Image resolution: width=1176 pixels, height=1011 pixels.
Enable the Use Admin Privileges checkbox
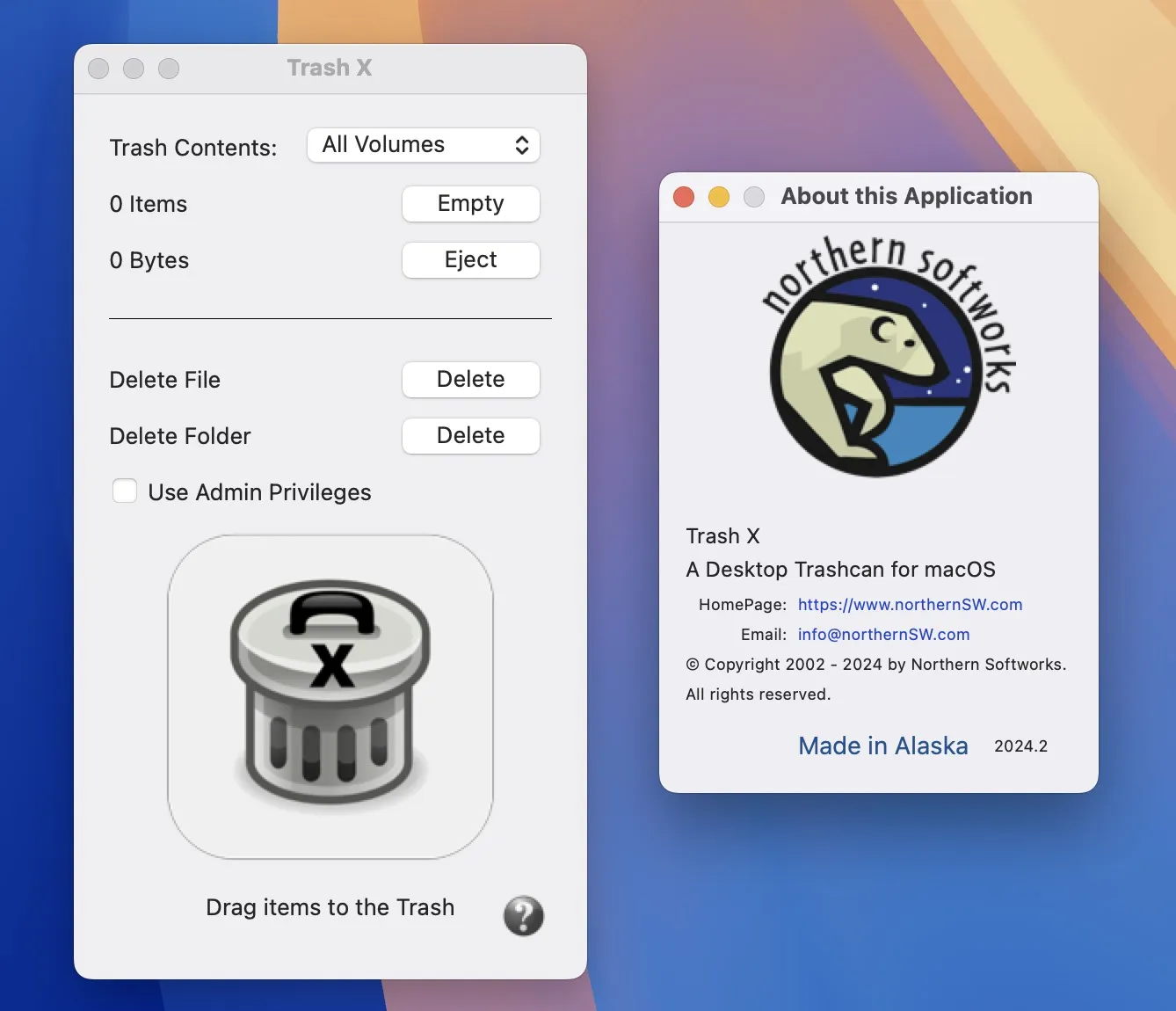pyautogui.click(x=125, y=491)
